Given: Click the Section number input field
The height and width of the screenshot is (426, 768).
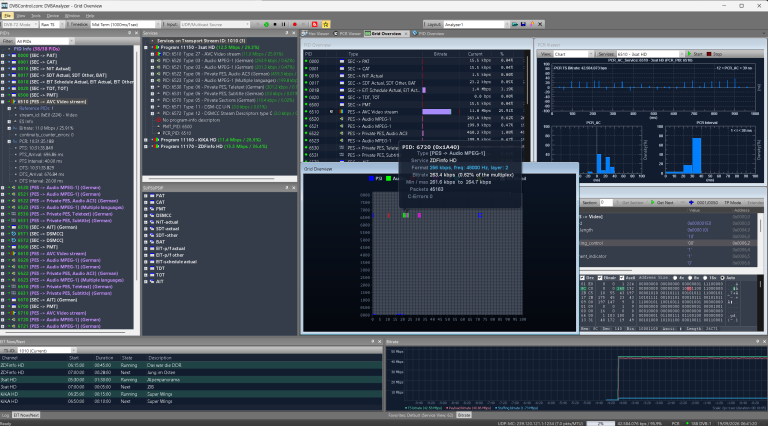Looking at the screenshot, I should point(606,203).
